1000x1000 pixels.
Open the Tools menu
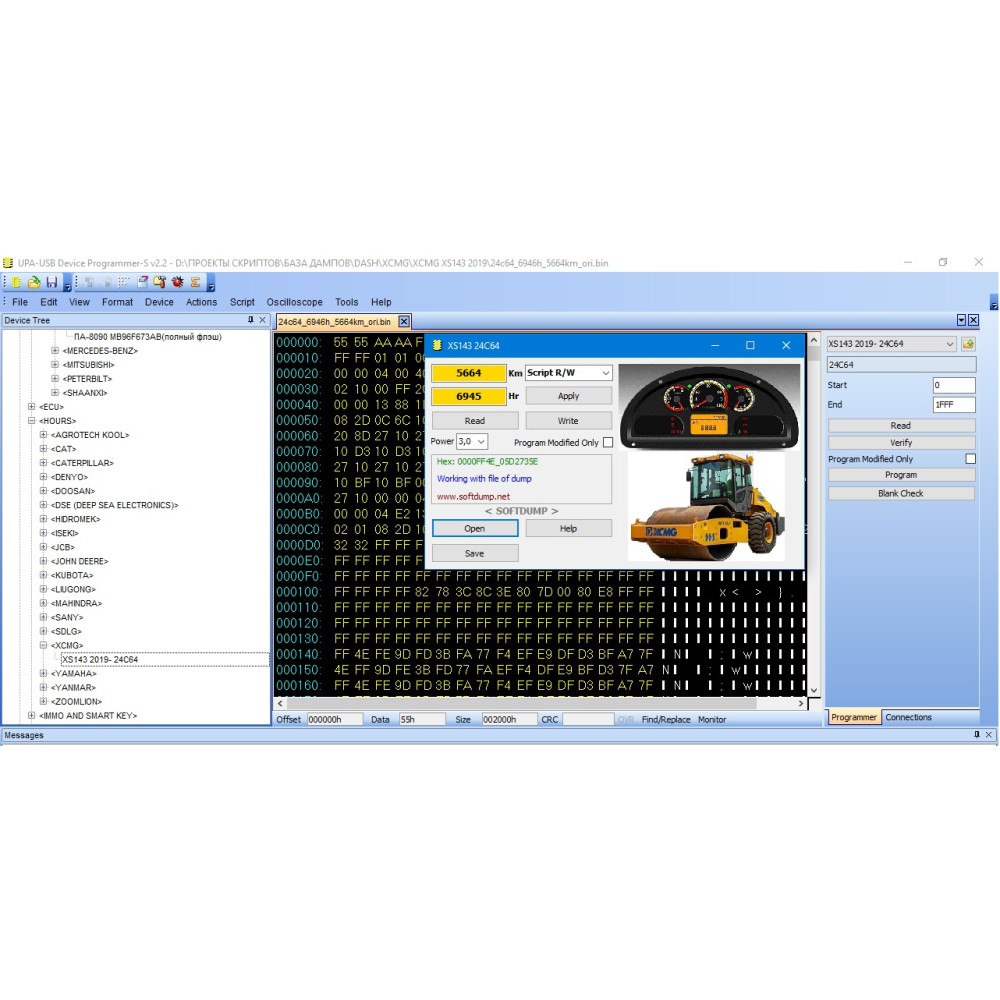(346, 302)
